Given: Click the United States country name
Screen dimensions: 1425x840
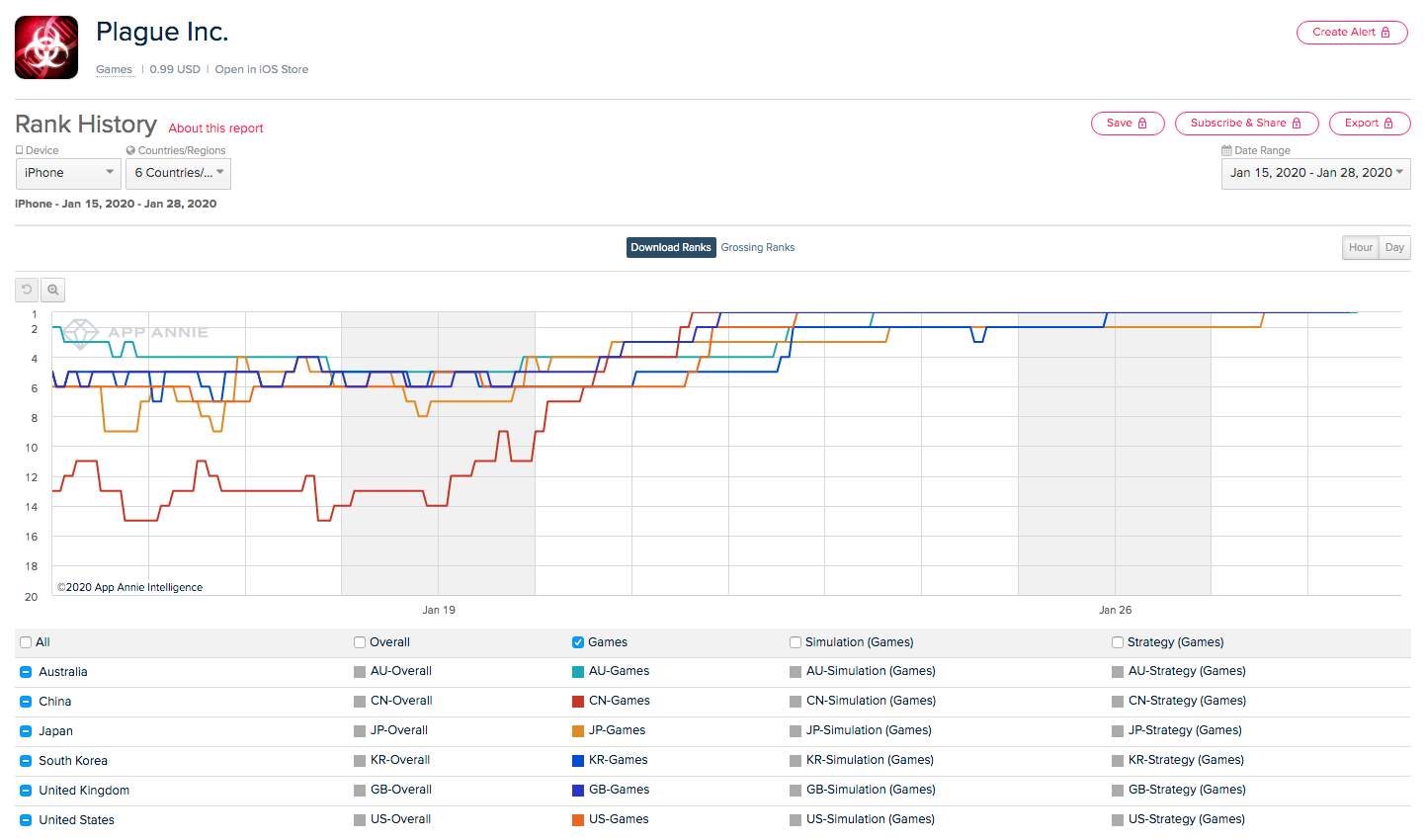Looking at the screenshot, I should 76,820.
